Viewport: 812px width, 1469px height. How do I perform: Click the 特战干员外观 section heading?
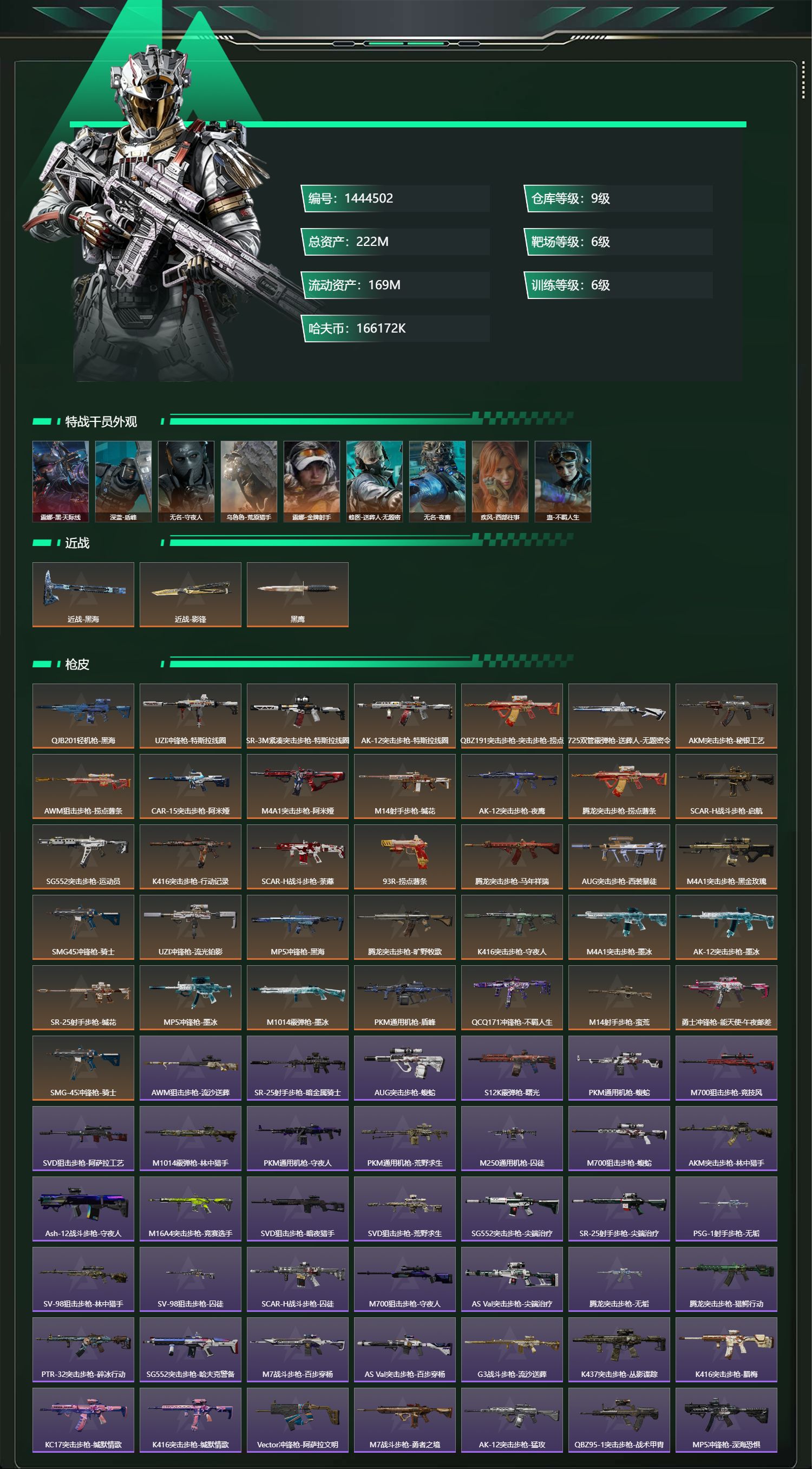[x=101, y=421]
